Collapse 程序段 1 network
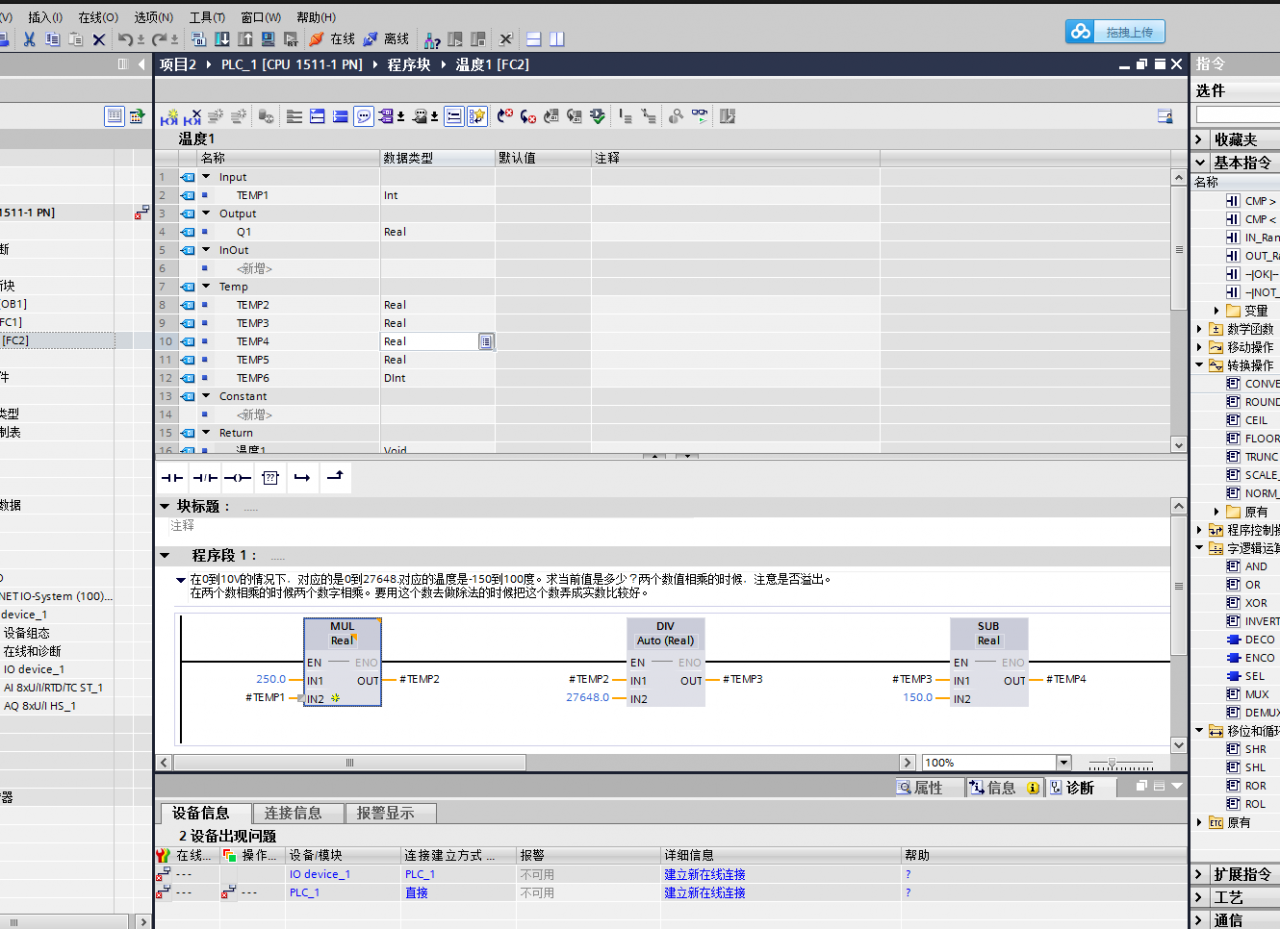Image resolution: width=1280 pixels, height=929 pixels. tap(165, 555)
